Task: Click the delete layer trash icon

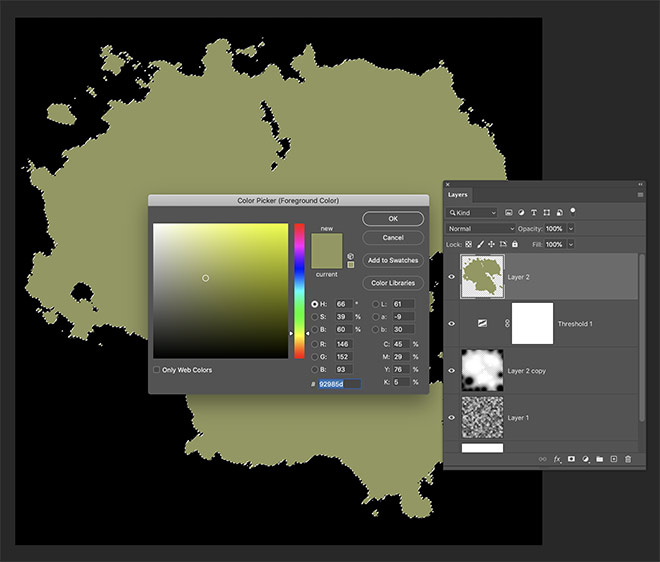Action: pos(628,459)
